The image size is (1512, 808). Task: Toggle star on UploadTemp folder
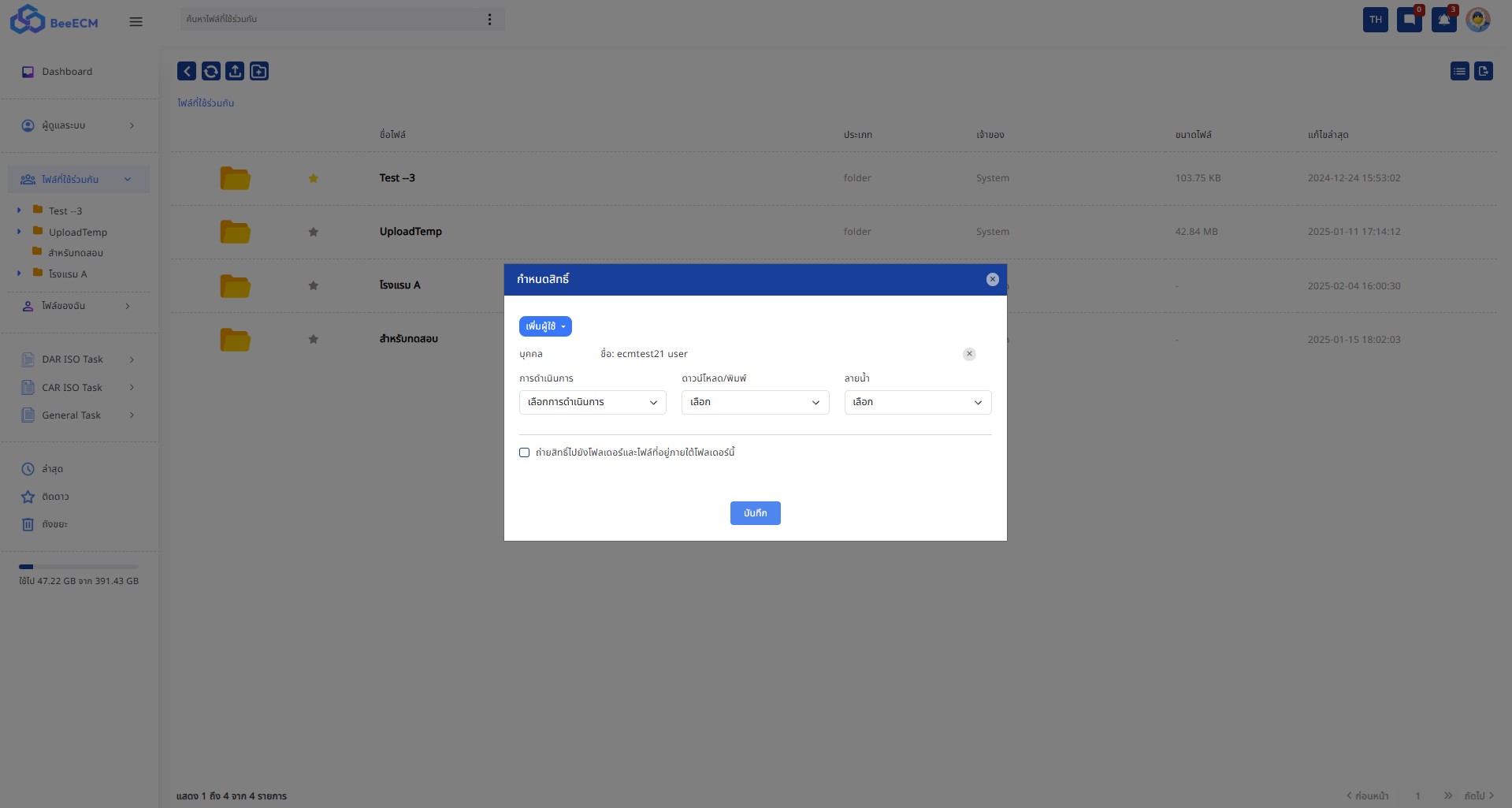[314, 232]
